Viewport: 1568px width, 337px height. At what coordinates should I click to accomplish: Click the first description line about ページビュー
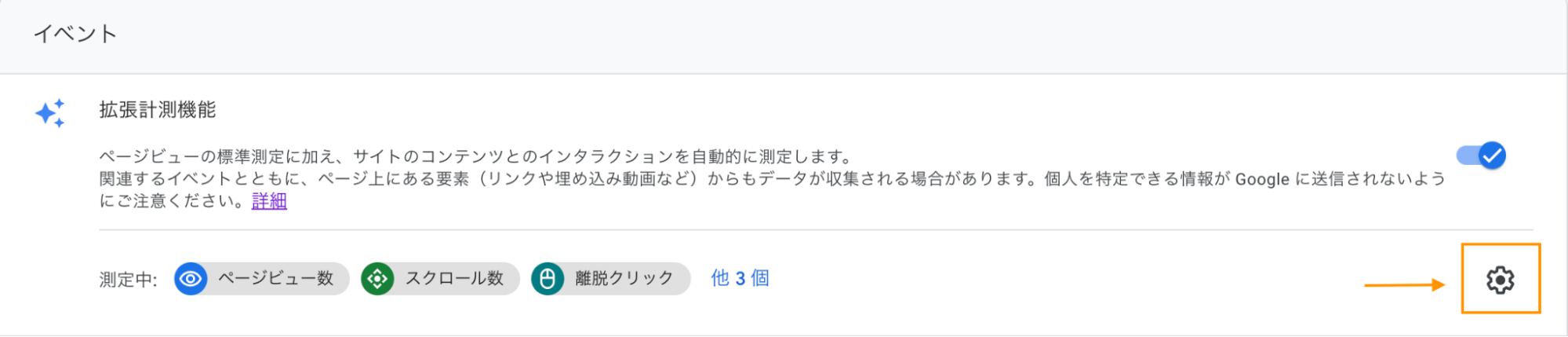click(x=476, y=156)
